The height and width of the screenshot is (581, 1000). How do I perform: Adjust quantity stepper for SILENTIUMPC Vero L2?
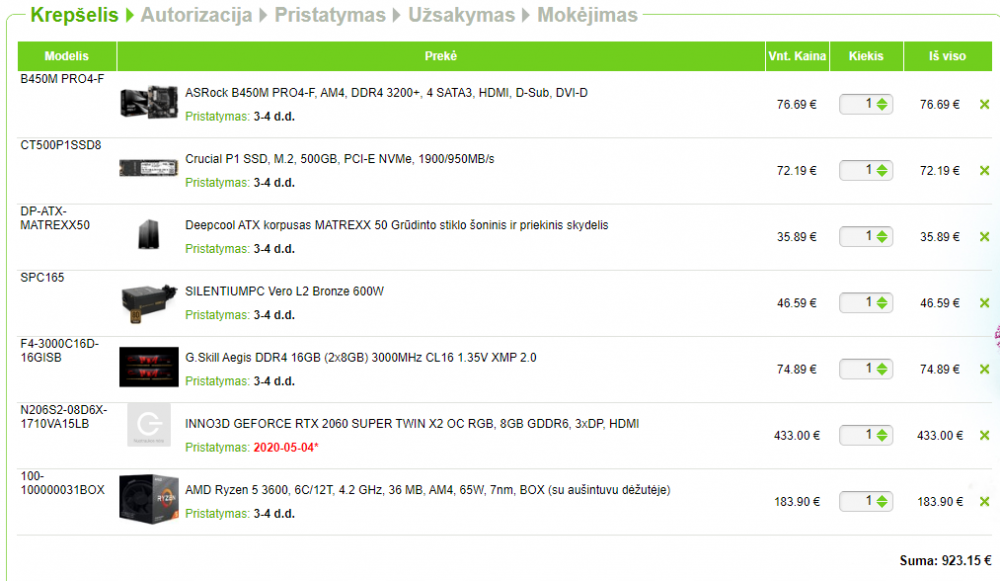pos(882,303)
